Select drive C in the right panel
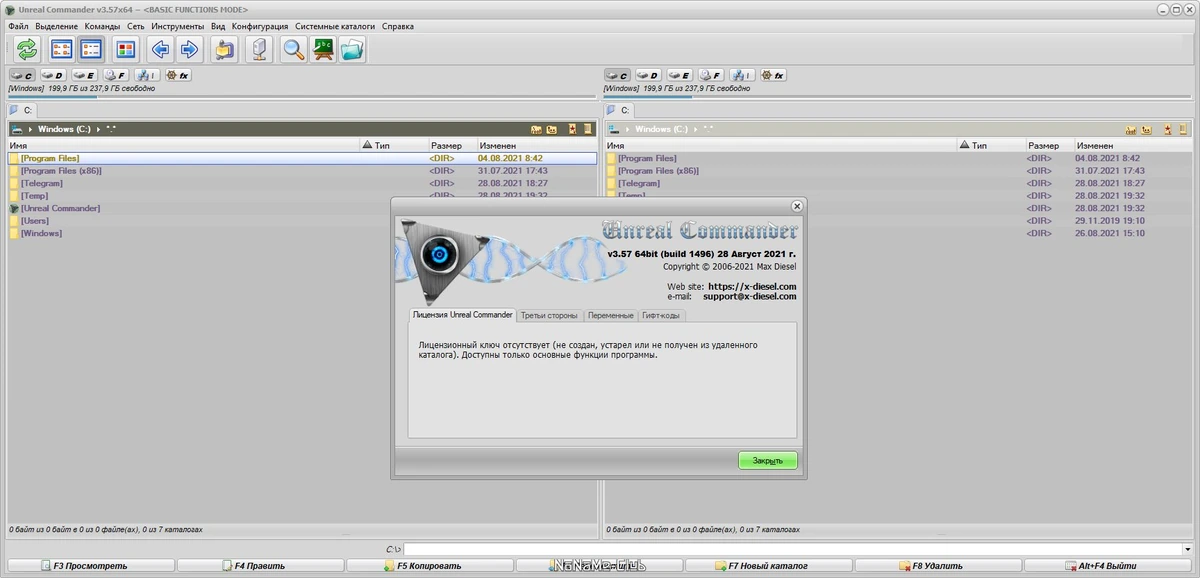 [617, 75]
